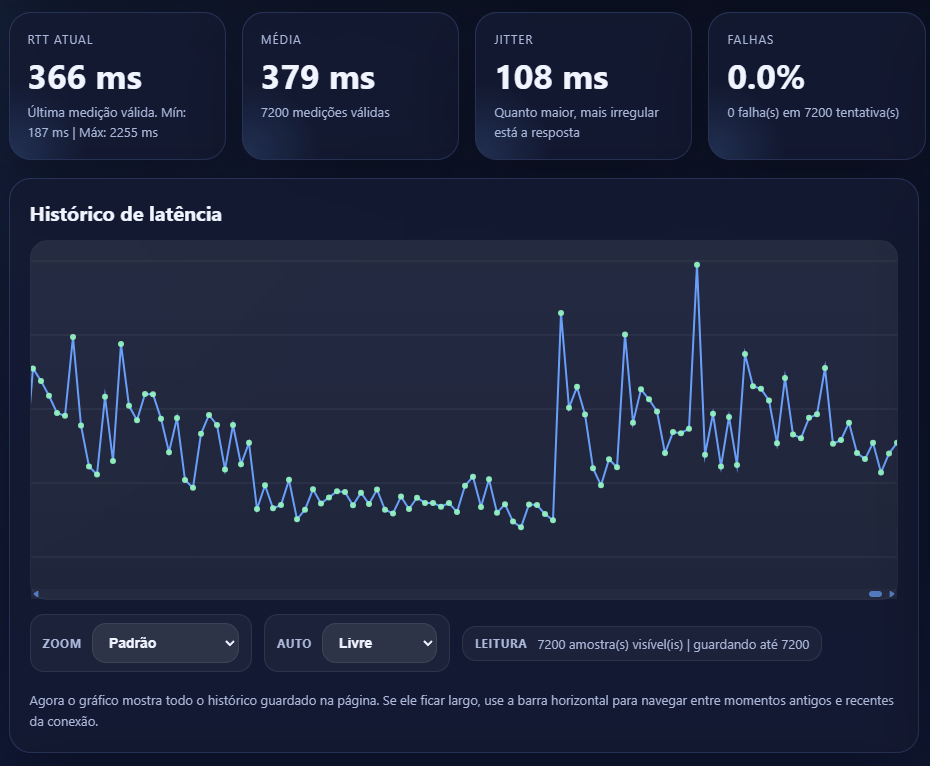Click the Leitura samples status pill
930x766 pixels.
click(641, 644)
